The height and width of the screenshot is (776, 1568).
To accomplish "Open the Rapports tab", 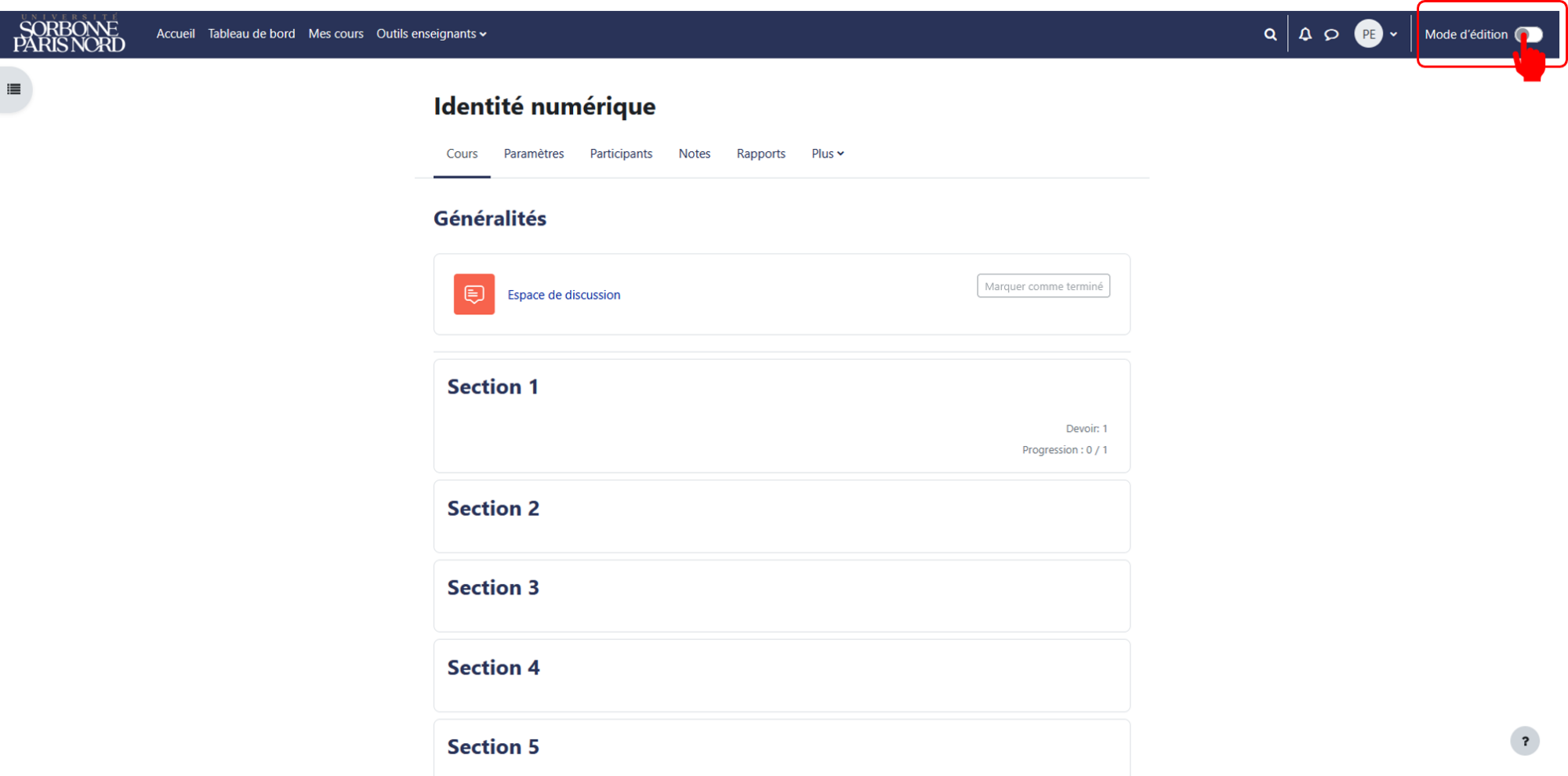I will click(760, 154).
